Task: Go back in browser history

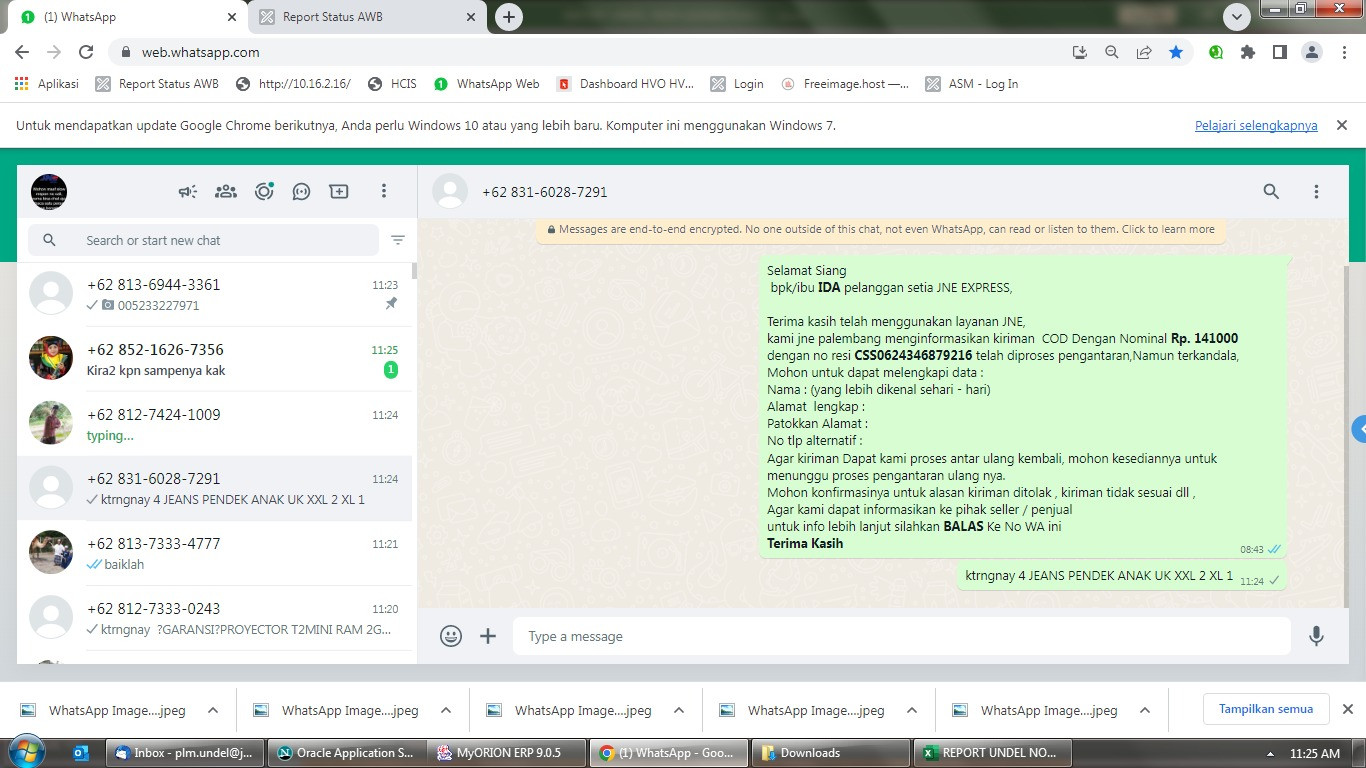Action: coord(22,52)
